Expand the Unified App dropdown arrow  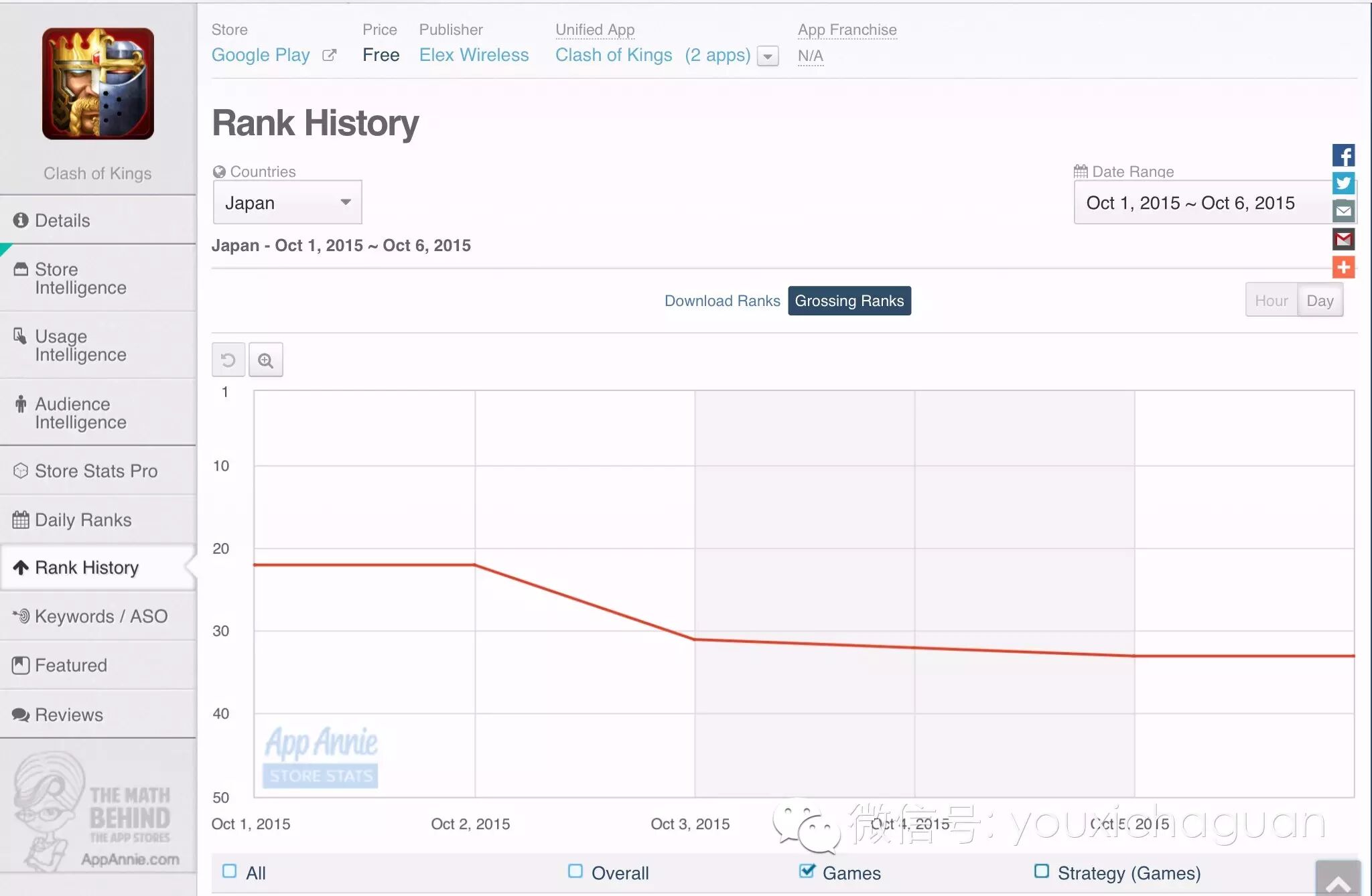[x=768, y=56]
